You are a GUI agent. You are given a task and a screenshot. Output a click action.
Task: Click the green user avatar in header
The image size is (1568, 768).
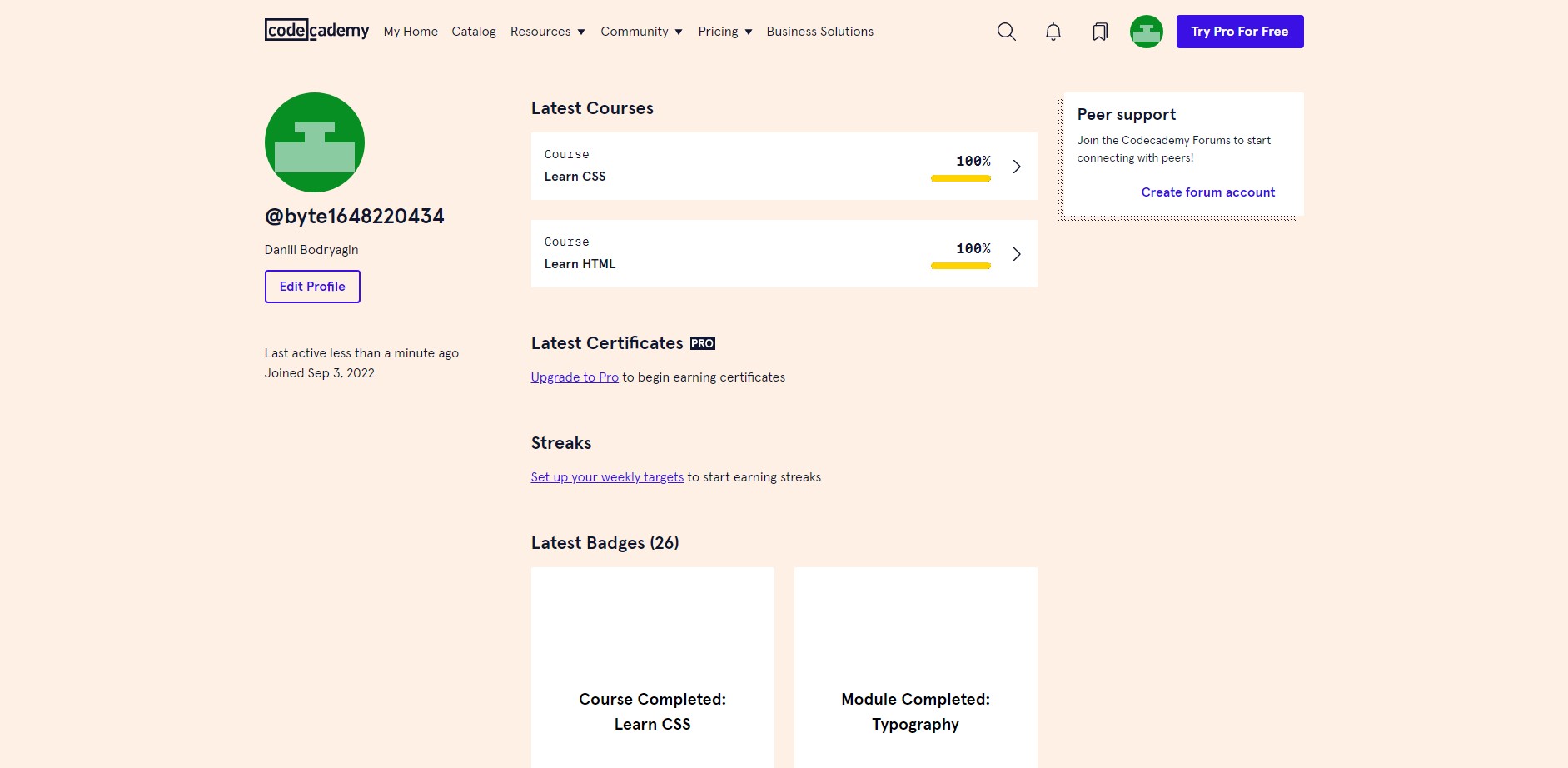click(x=1146, y=32)
